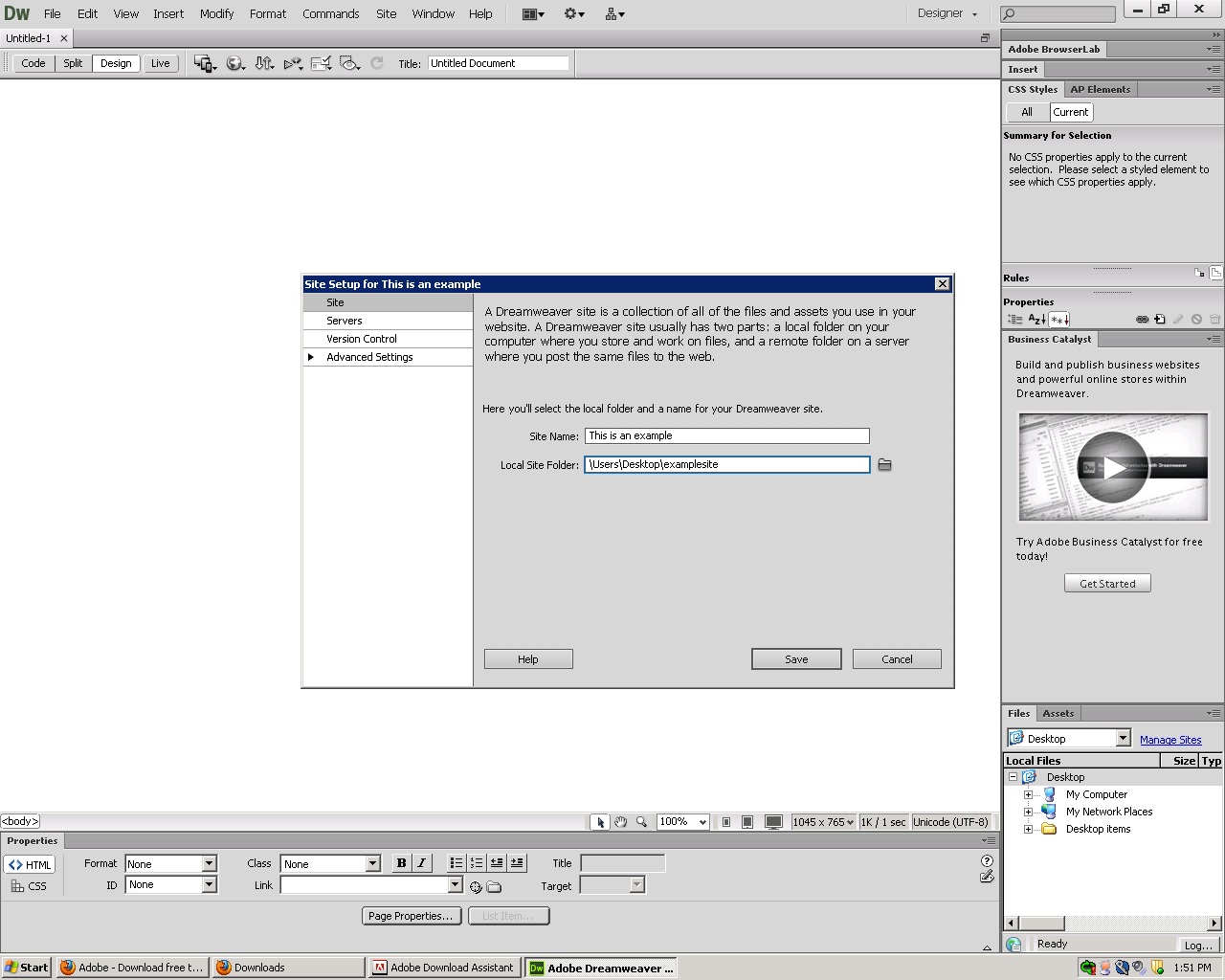The width and height of the screenshot is (1225, 980).
Task: Switch to HTML mode in Properties panel
Action: pyautogui.click(x=30, y=864)
